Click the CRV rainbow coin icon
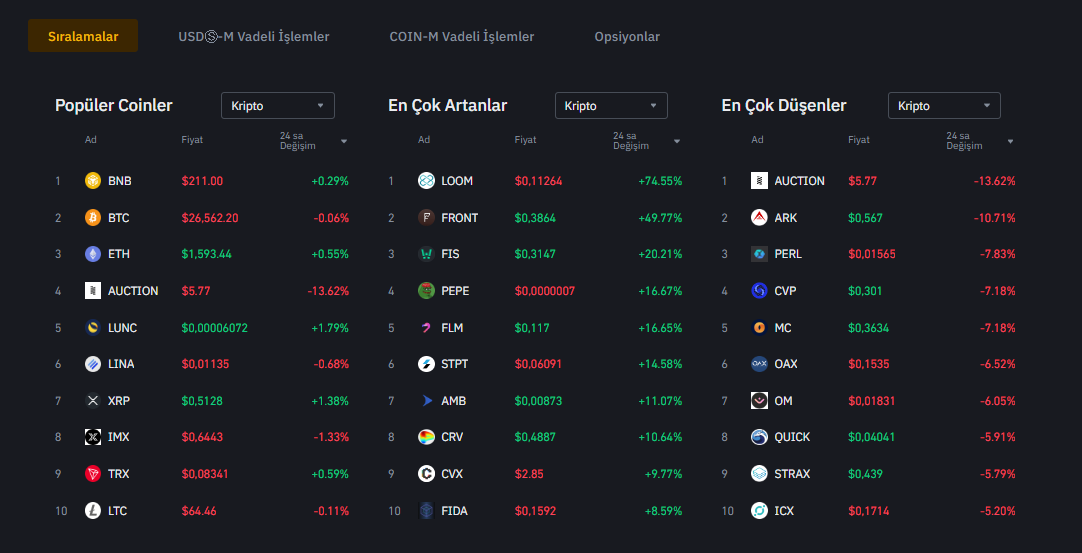The image size is (1082, 553). point(426,437)
